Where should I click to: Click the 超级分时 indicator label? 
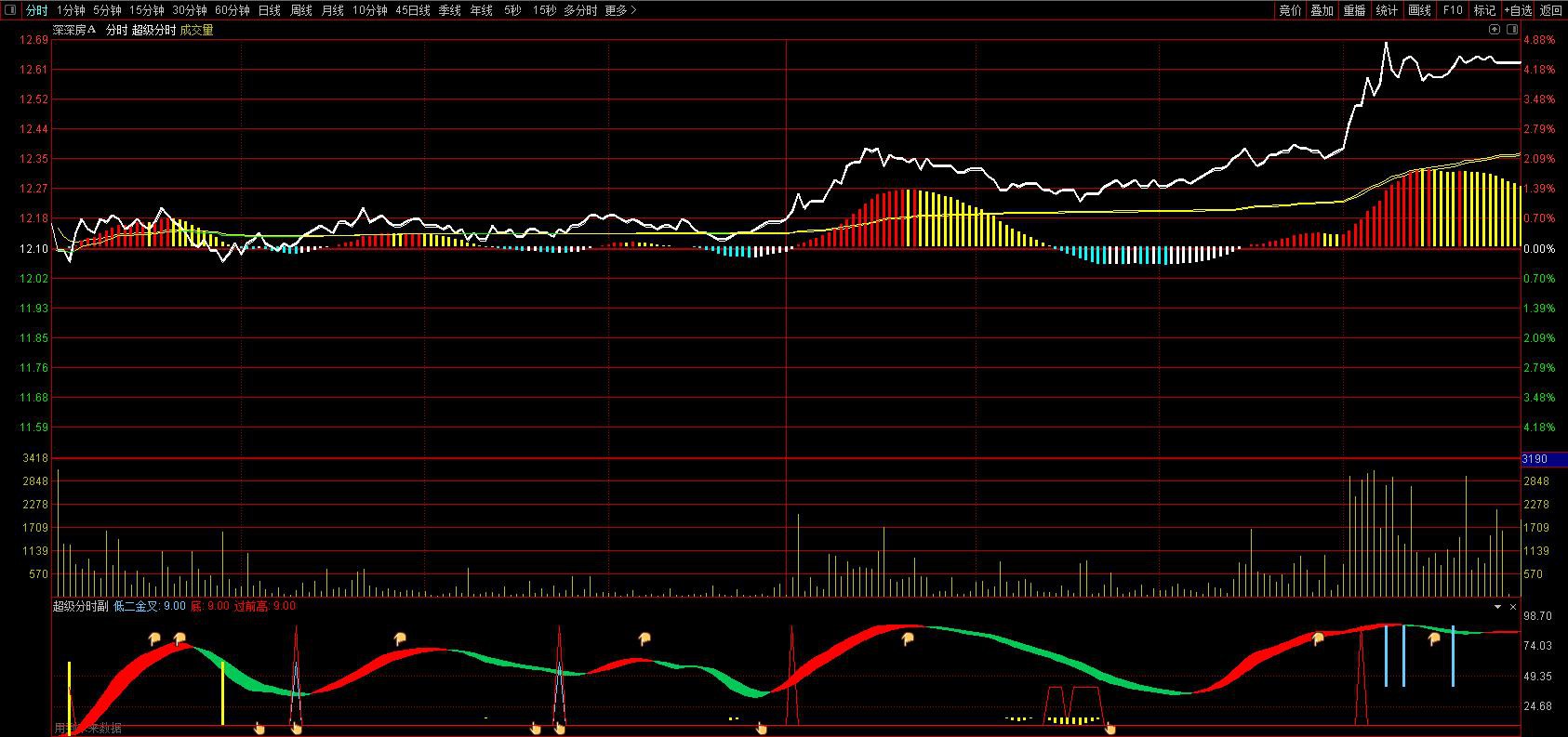click(153, 30)
